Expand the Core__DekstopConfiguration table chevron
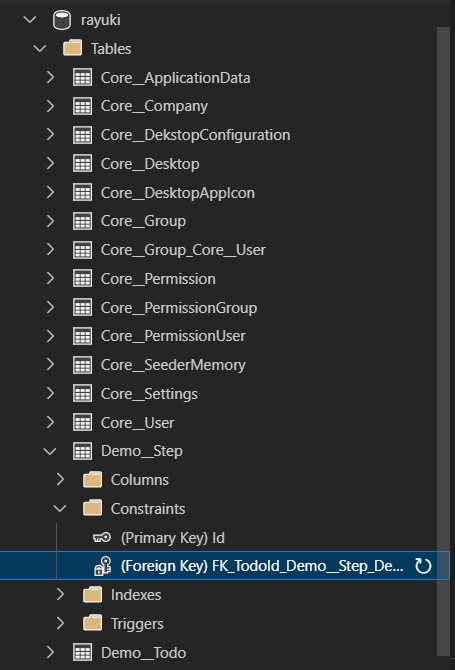 click(50, 135)
